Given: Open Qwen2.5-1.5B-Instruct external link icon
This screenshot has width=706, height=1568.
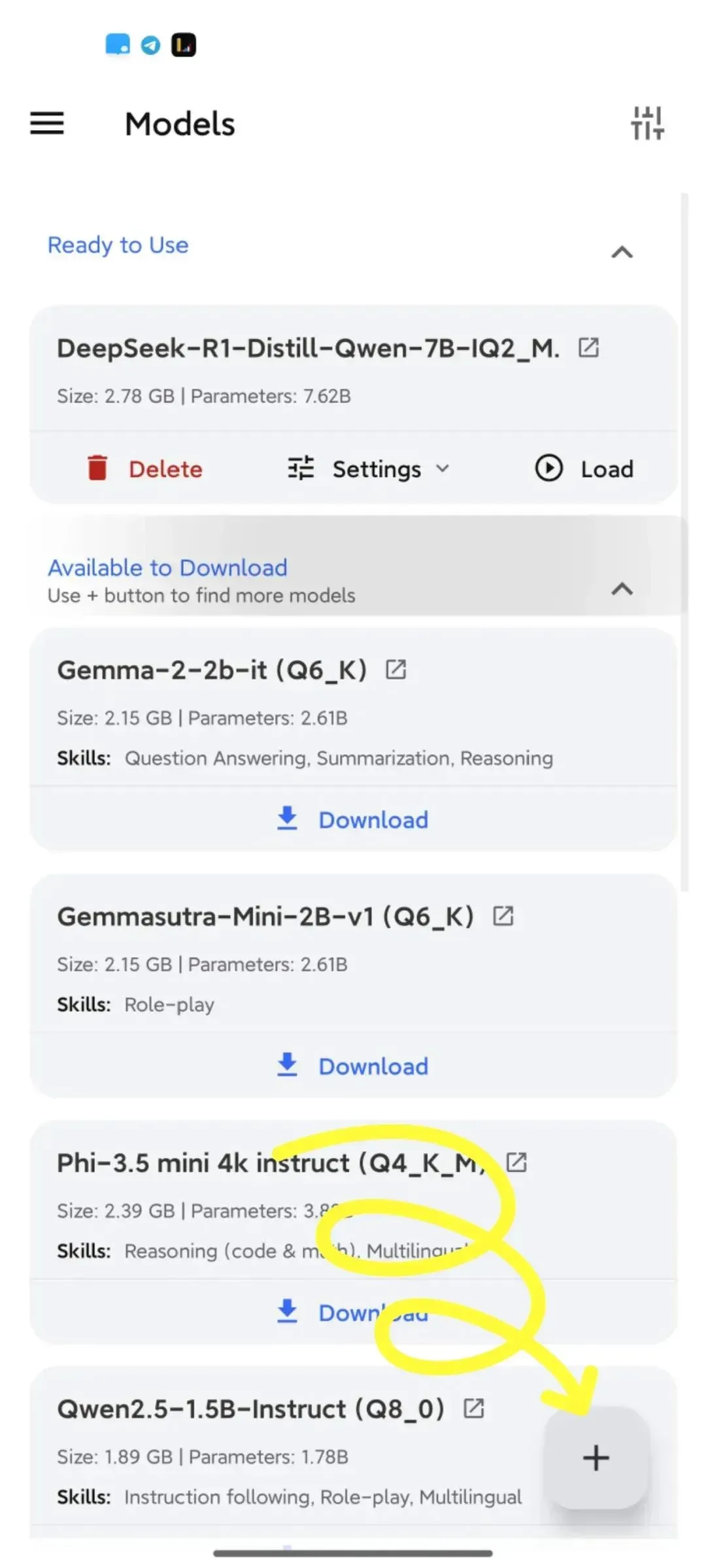Looking at the screenshot, I should pyautogui.click(x=473, y=1409).
